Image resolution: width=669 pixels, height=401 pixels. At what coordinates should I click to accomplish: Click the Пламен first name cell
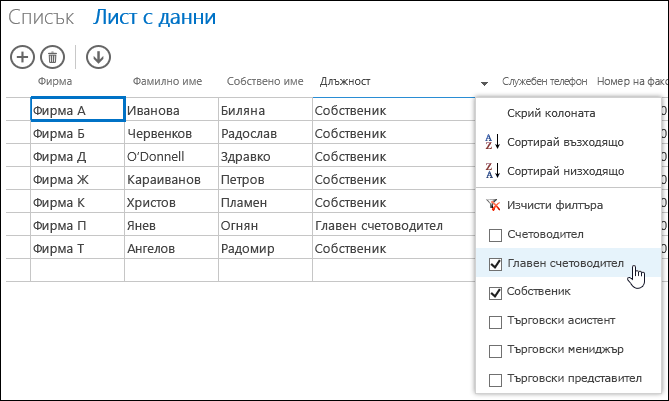point(265,202)
